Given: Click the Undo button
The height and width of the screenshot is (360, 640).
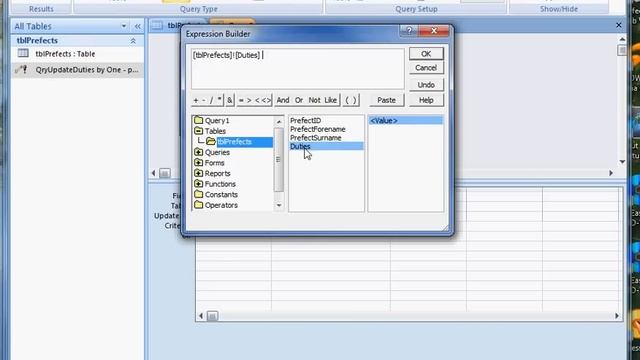Looking at the screenshot, I should pyautogui.click(x=426, y=85).
